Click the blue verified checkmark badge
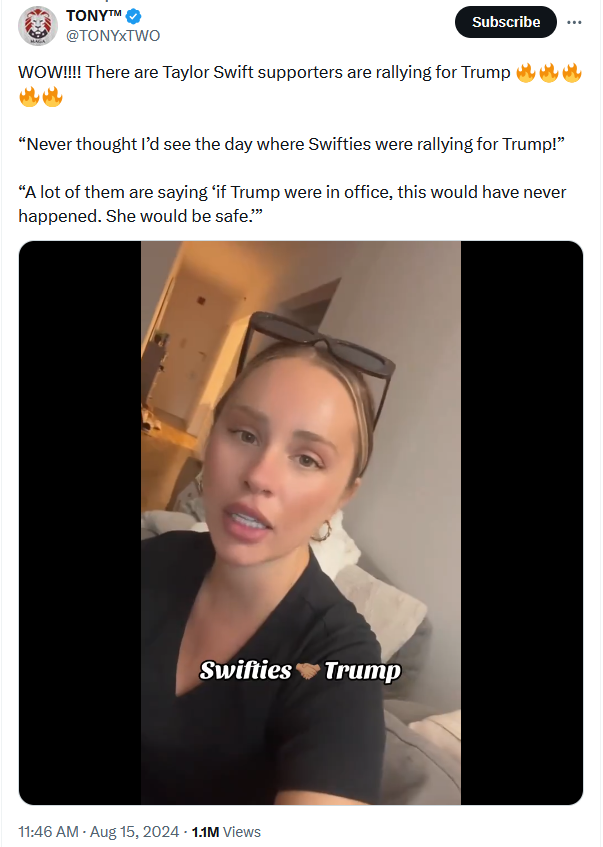The height and width of the screenshot is (847, 603). coord(133,16)
